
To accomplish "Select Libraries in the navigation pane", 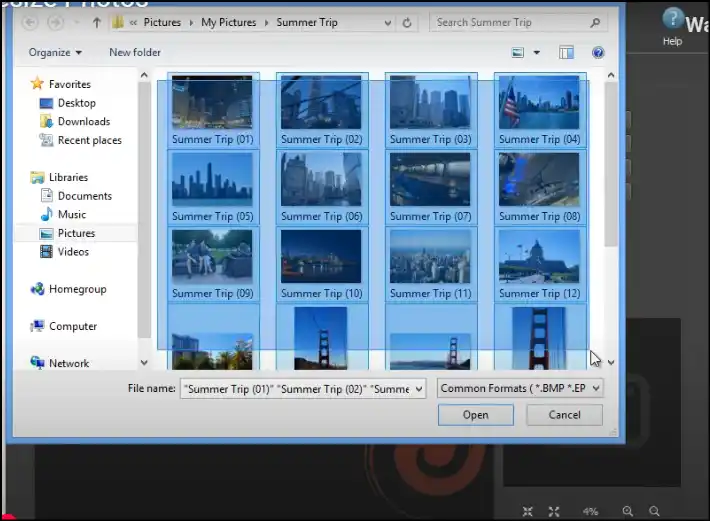I will point(59,177).
